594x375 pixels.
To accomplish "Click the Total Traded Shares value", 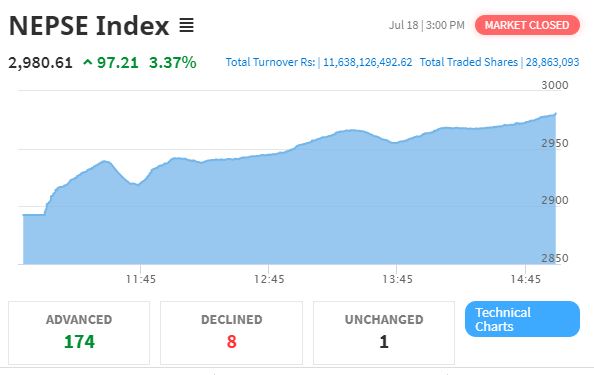I will click(552, 62).
